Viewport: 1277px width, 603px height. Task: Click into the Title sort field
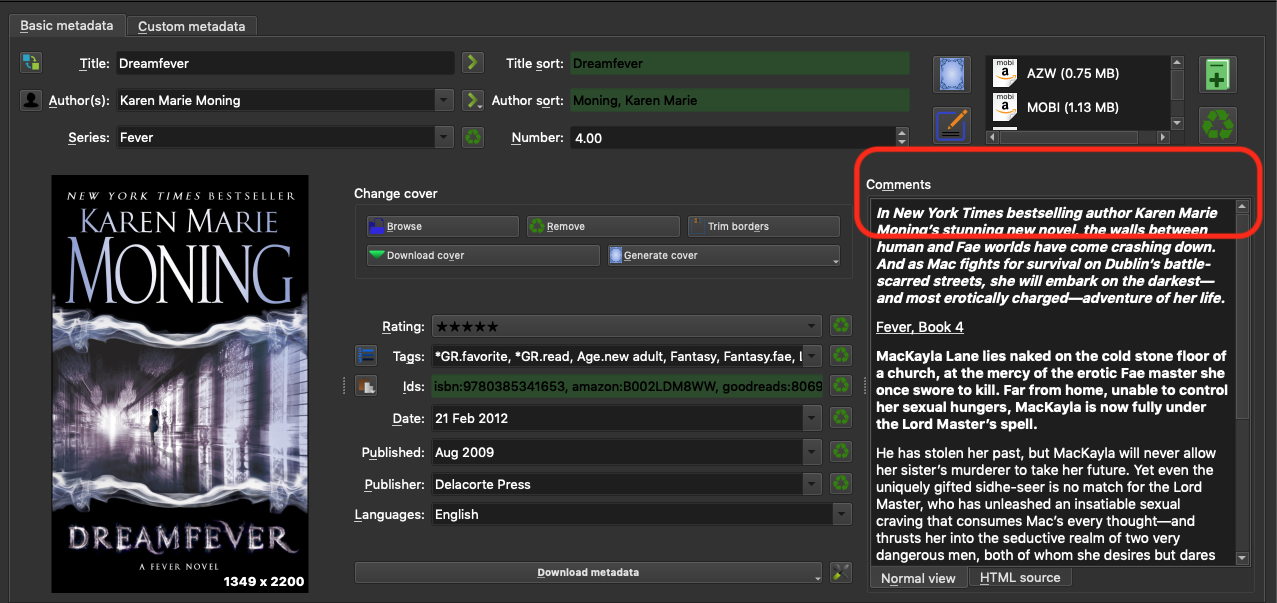point(740,63)
